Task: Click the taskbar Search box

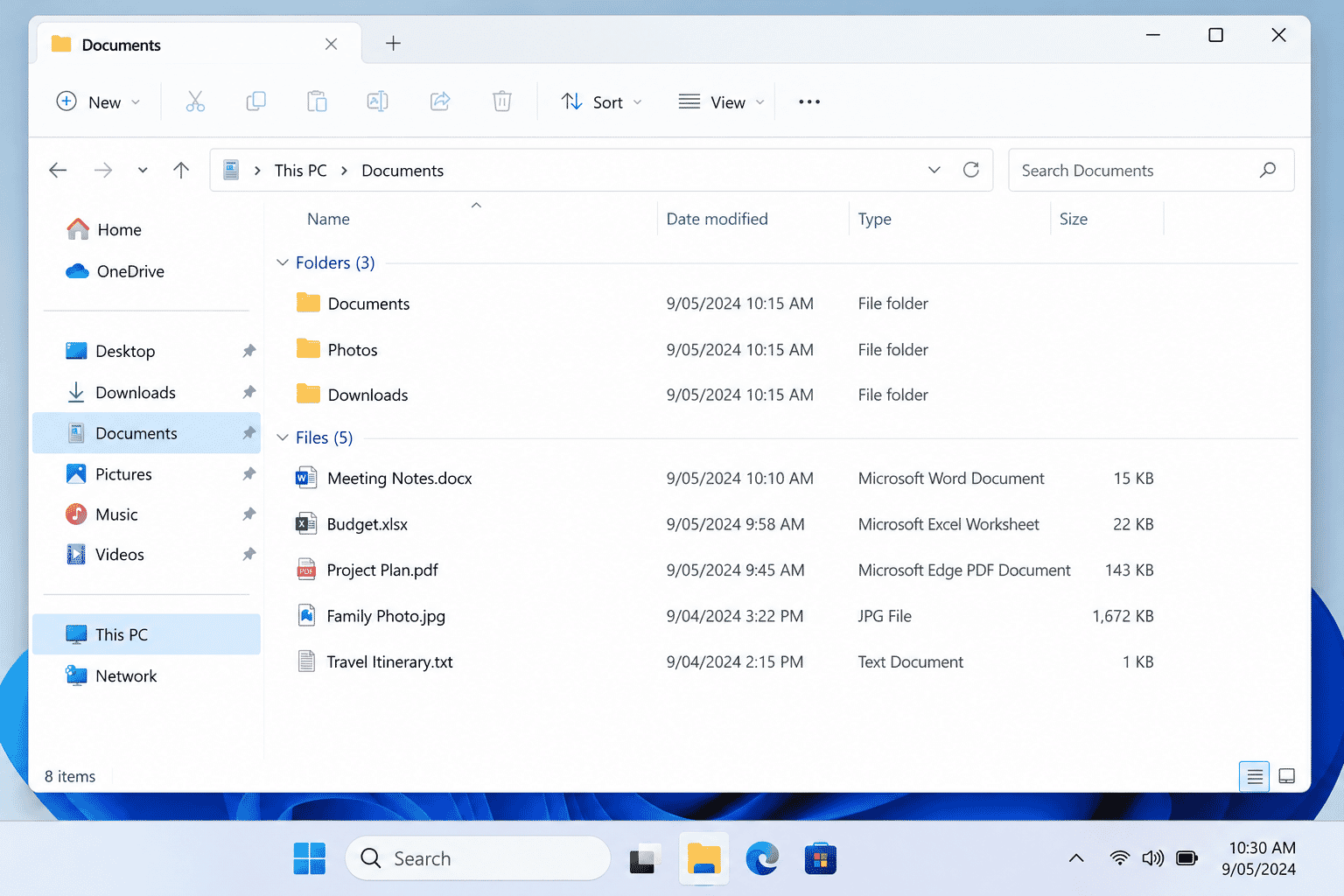Action: click(478, 858)
